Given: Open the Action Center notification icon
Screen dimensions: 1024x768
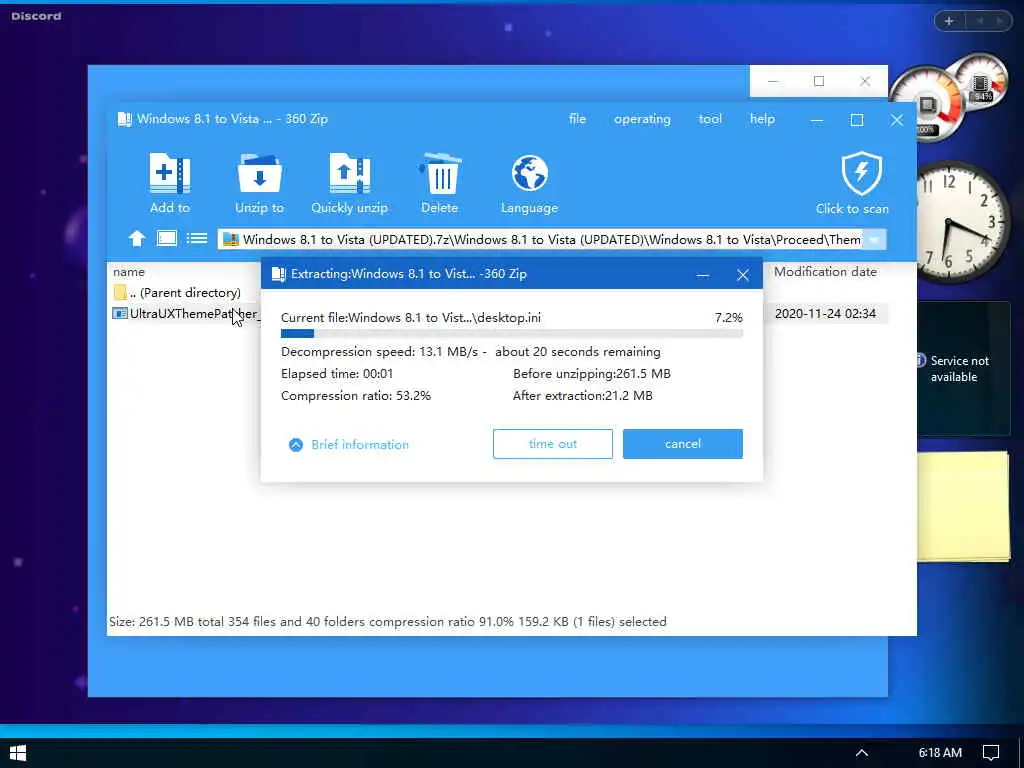Looking at the screenshot, I should (x=991, y=753).
